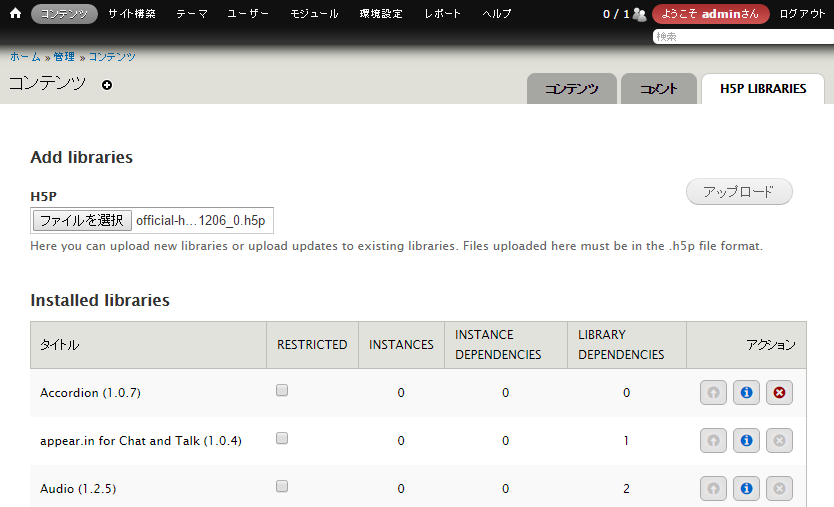Image resolution: width=834 pixels, height=507 pixels.
Task: Toggle Restricted checkbox for Audio
Action: 282,486
